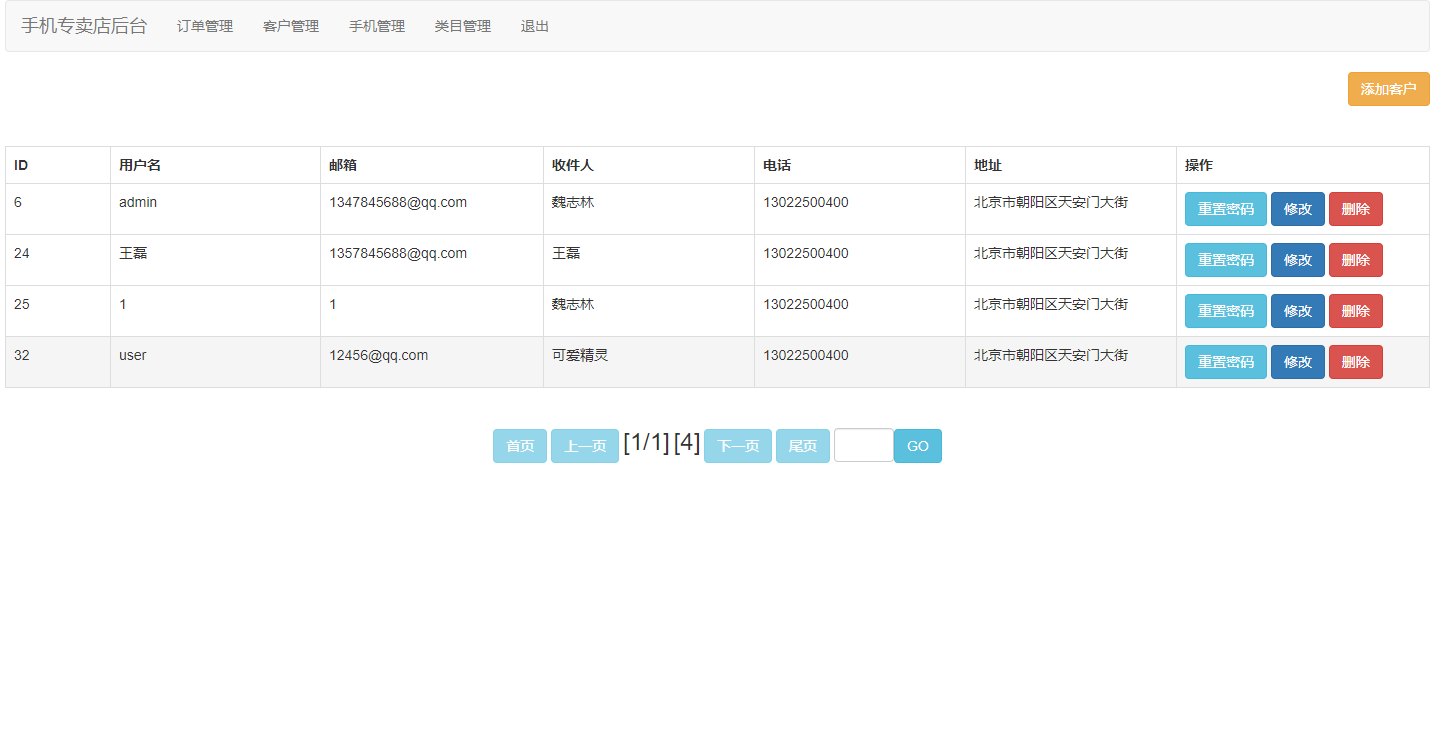Reset password for customer 王磊
Image resolution: width=1435 pixels, height=738 pixels.
pos(1225,260)
